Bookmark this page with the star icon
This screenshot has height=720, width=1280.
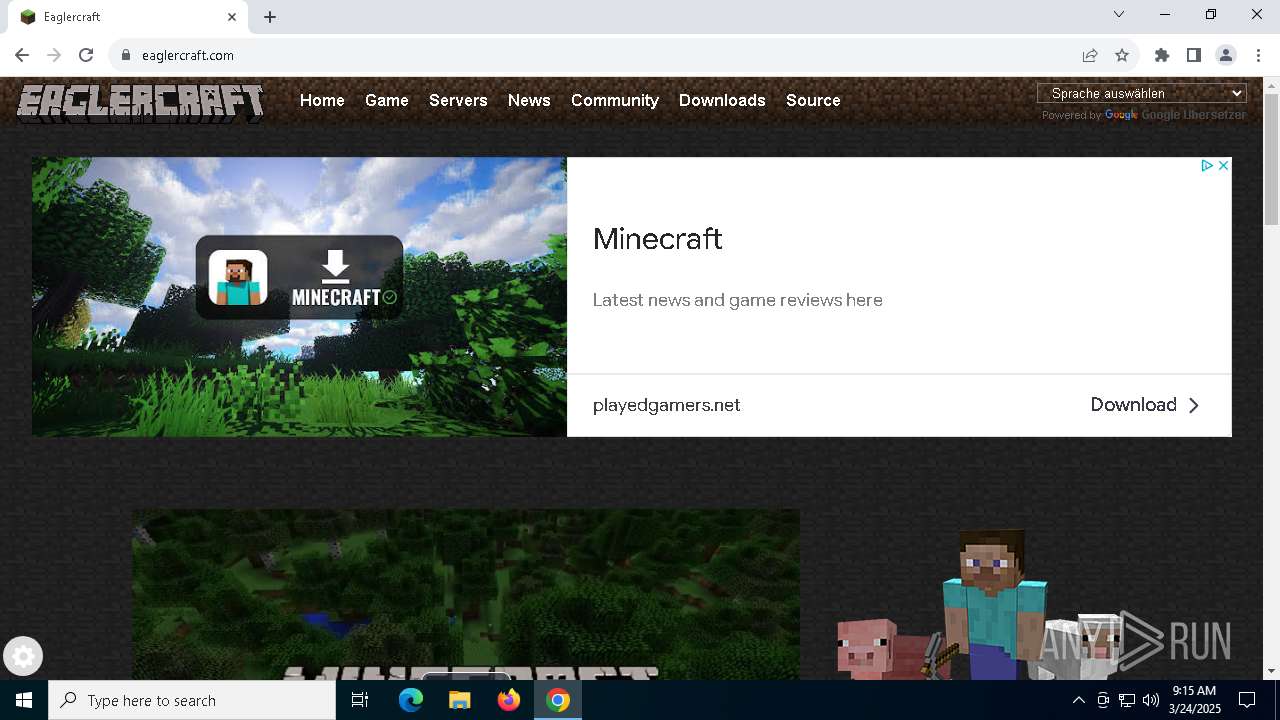pos(1122,55)
